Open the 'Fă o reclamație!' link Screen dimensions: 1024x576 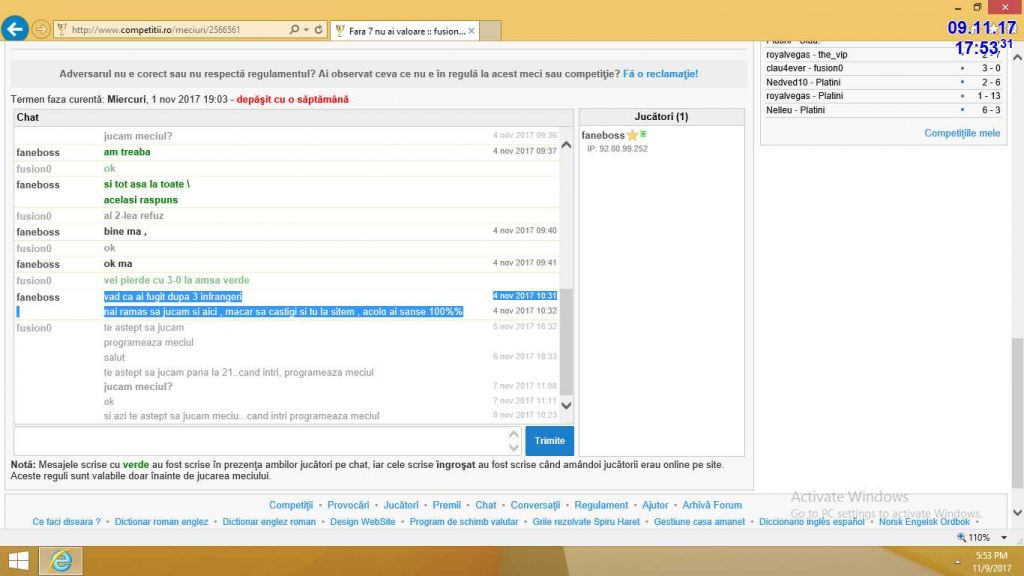tap(660, 74)
